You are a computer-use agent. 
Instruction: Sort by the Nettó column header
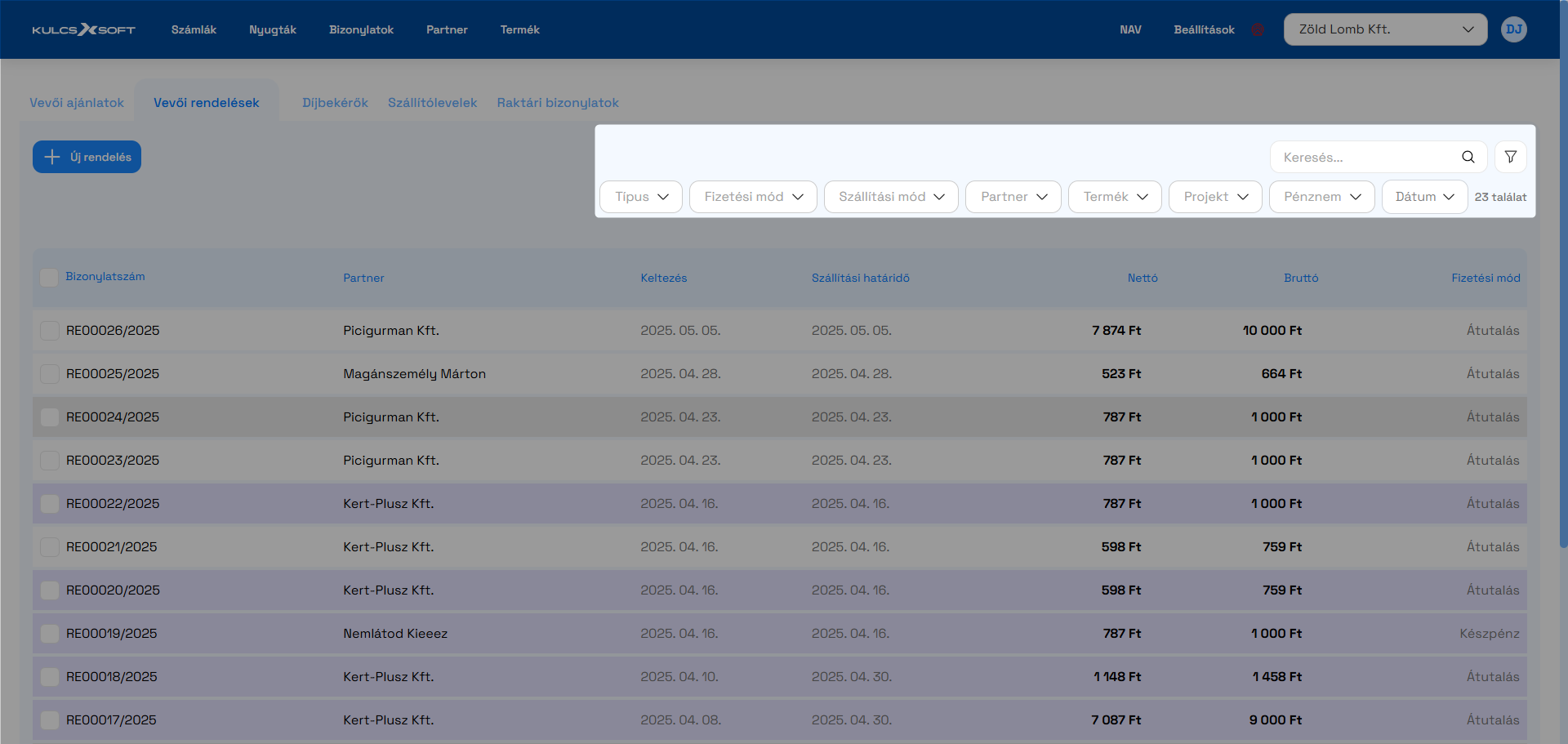pyautogui.click(x=1143, y=278)
